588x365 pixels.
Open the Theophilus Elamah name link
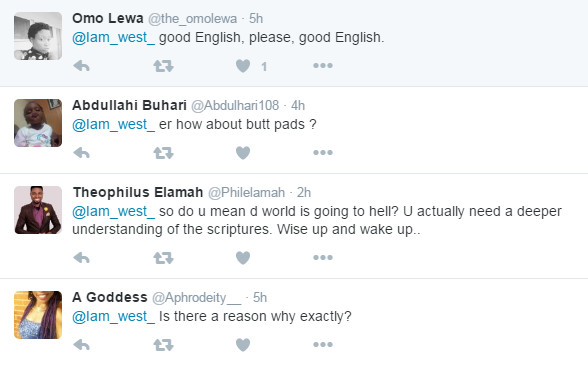tap(138, 192)
